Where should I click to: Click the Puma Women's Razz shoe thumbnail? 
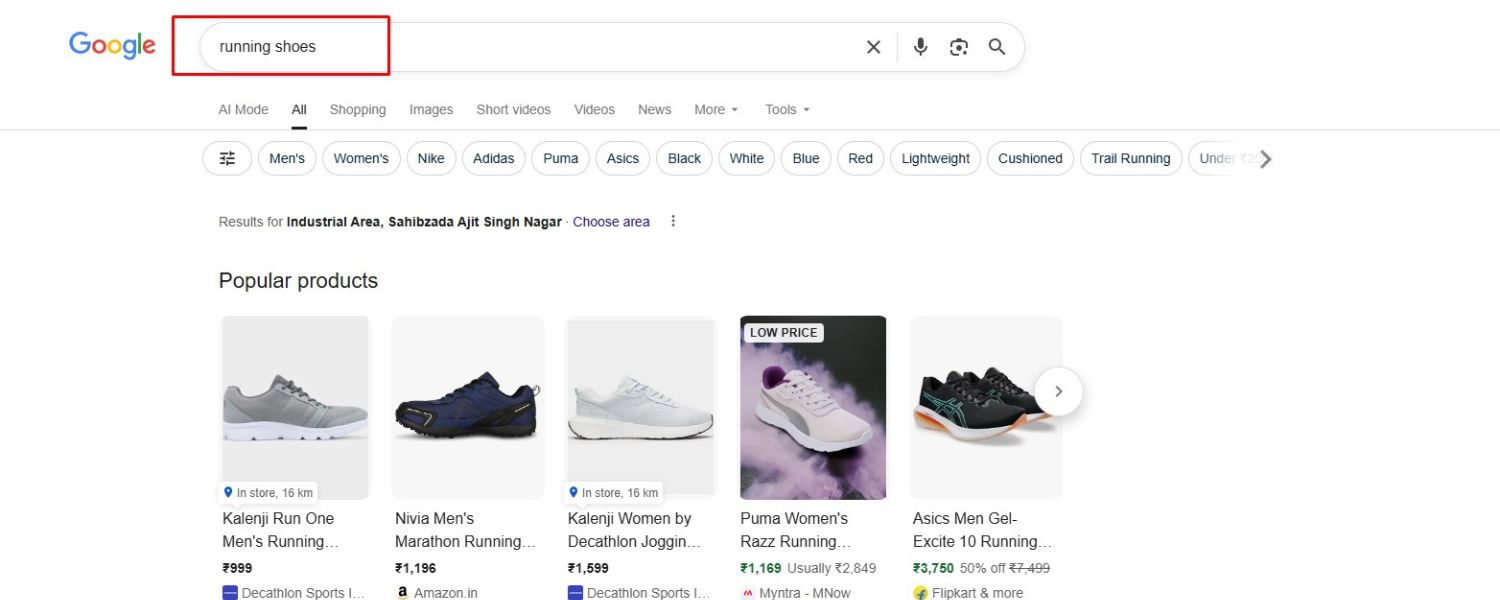813,408
